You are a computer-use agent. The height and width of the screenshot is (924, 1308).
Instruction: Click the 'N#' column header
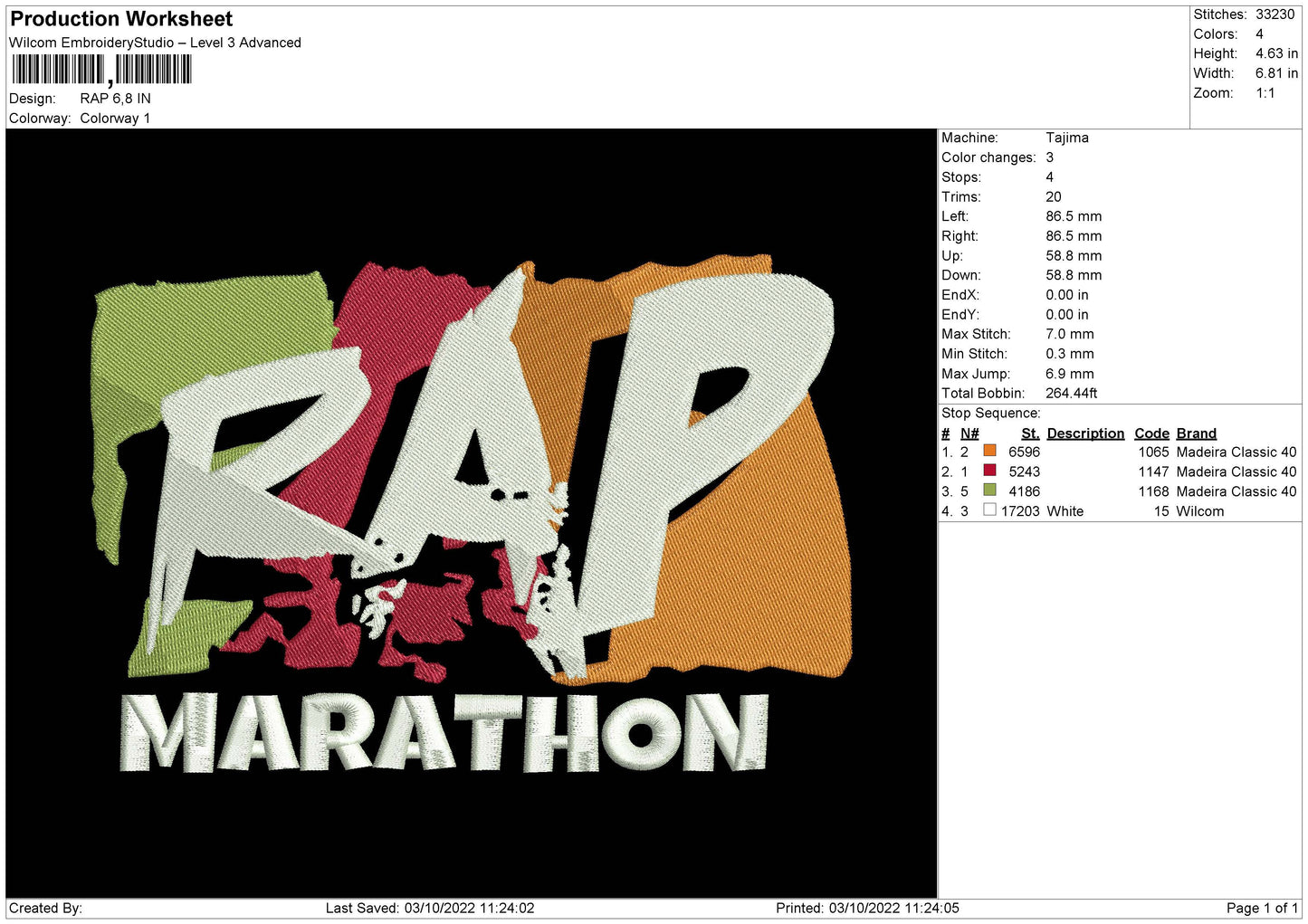coord(969,433)
